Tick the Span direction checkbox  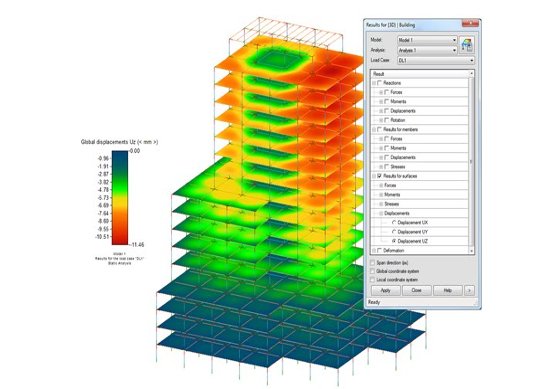(x=372, y=263)
